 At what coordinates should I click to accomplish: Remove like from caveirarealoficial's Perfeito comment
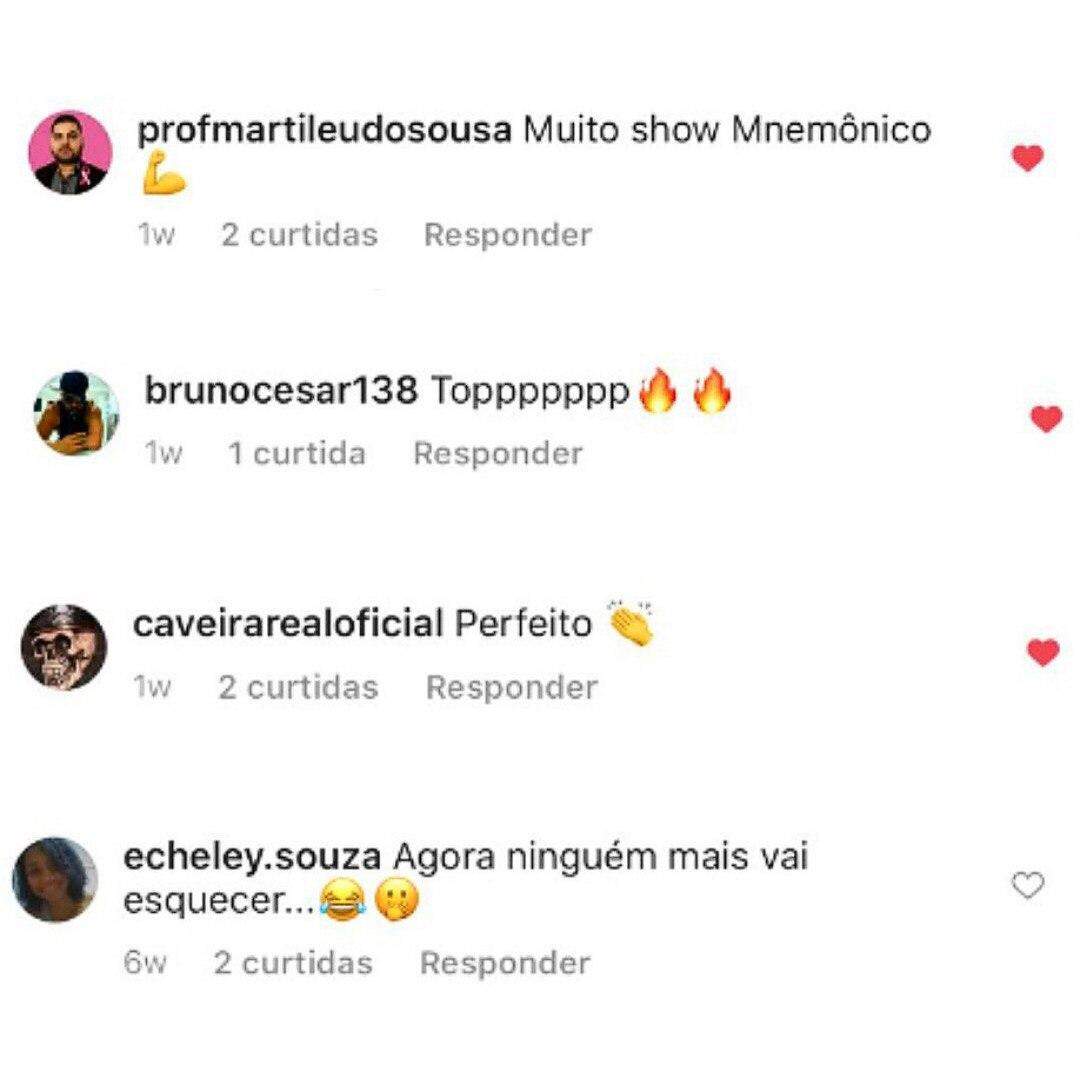[x=1043, y=652]
